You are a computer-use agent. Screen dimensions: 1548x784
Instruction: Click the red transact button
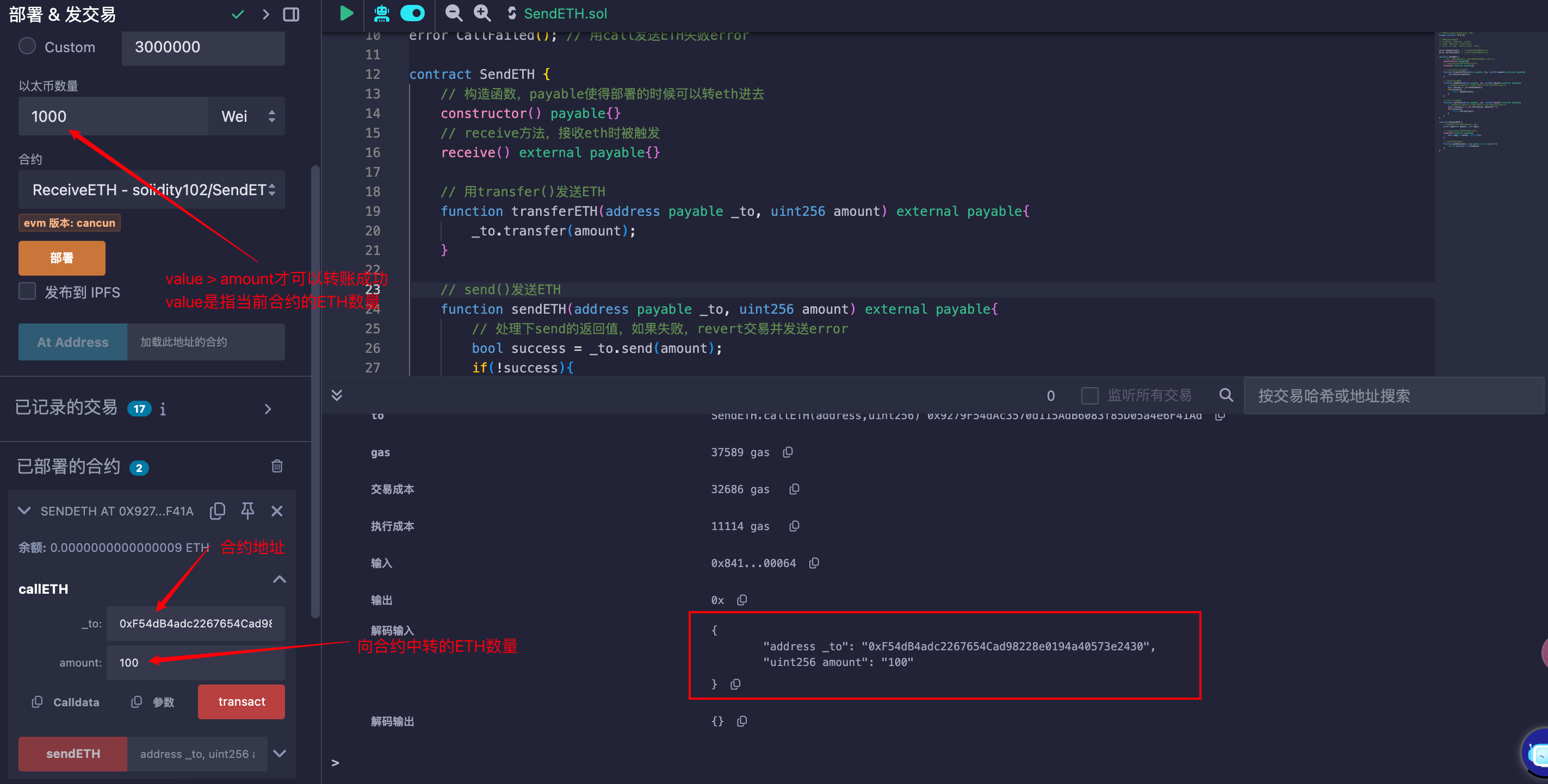[x=242, y=702]
